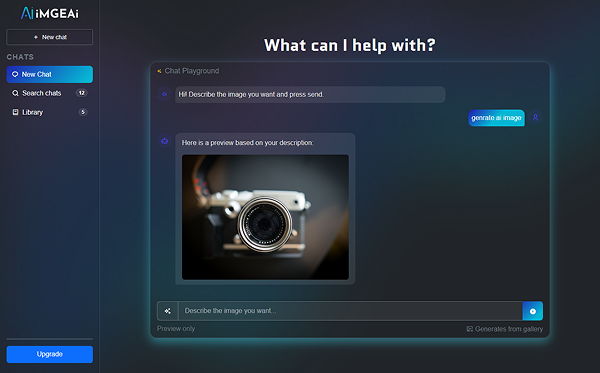The image size is (600, 373).
Task: Open Search chats
Action: (x=49, y=93)
